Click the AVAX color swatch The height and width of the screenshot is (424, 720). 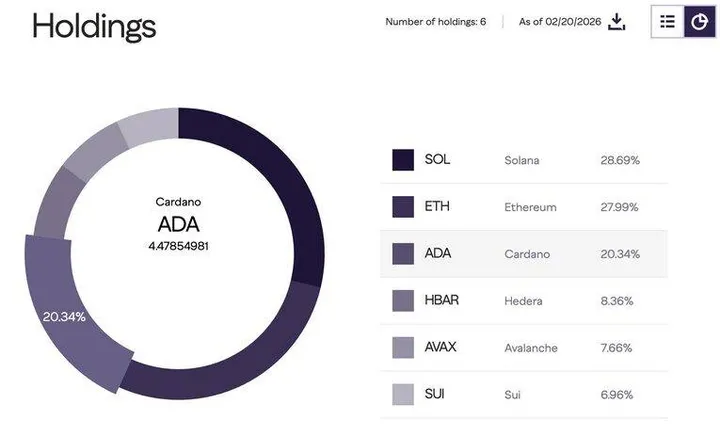(403, 348)
